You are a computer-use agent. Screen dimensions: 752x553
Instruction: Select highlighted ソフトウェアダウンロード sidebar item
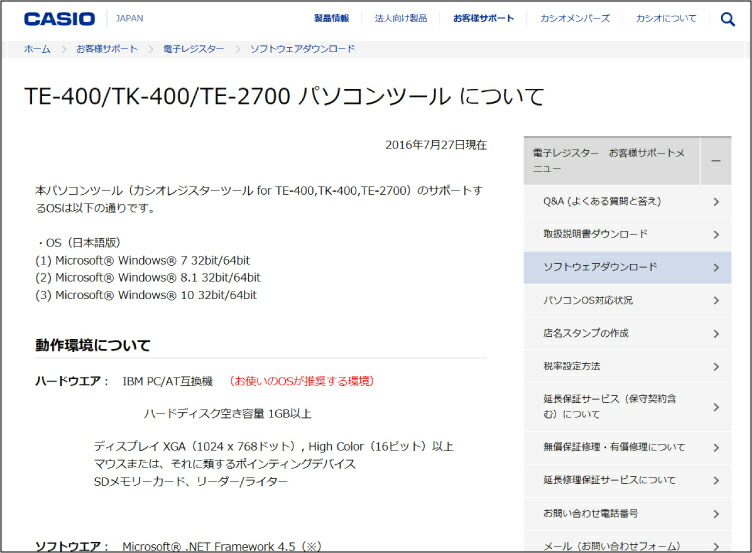[627, 267]
